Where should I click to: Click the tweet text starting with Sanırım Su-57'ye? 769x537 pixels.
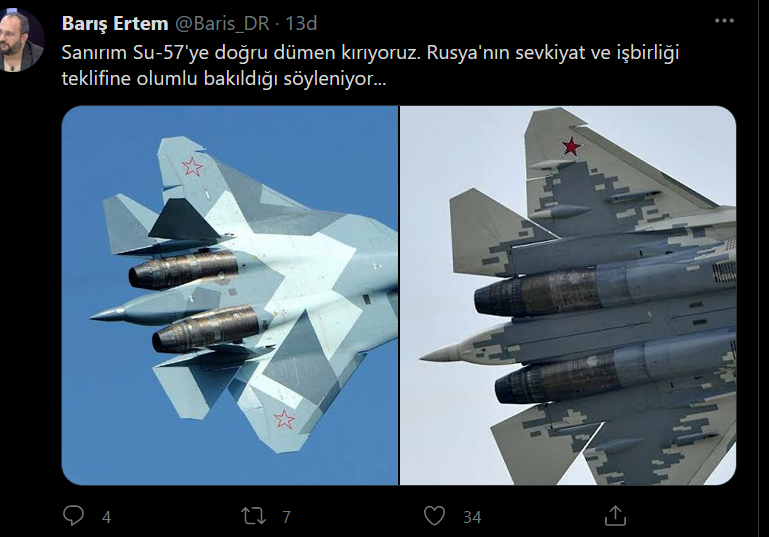coord(370,65)
